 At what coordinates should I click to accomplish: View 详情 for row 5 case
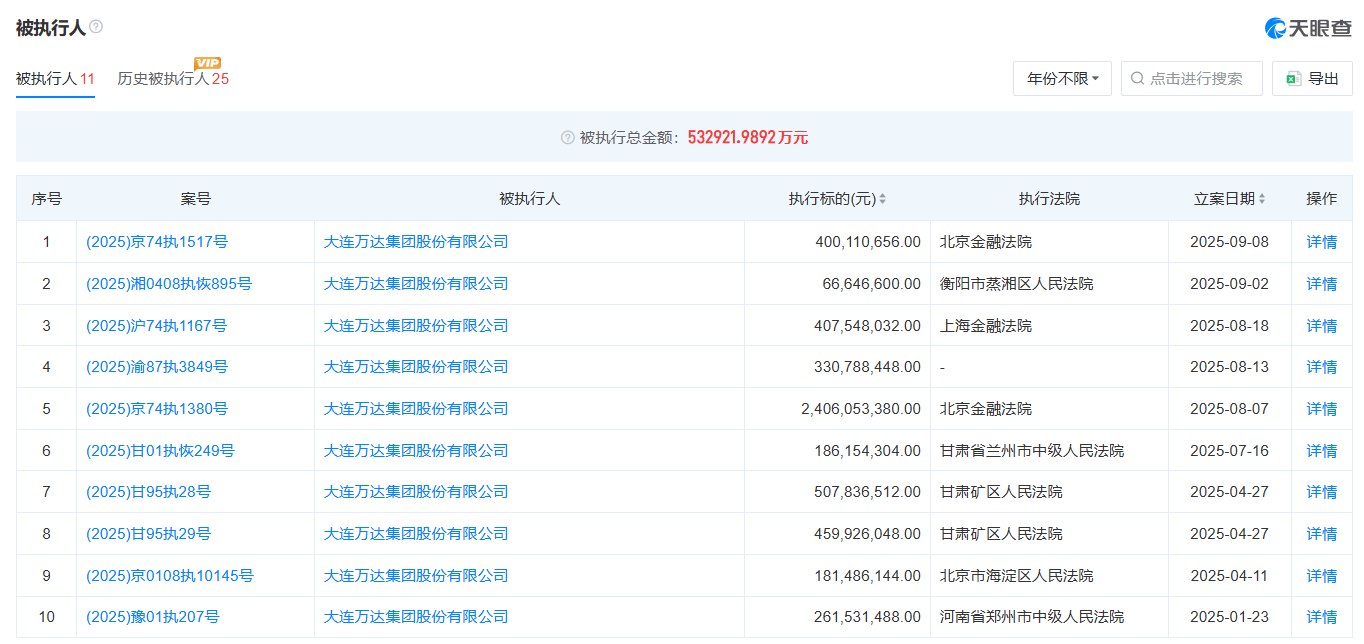1321,409
